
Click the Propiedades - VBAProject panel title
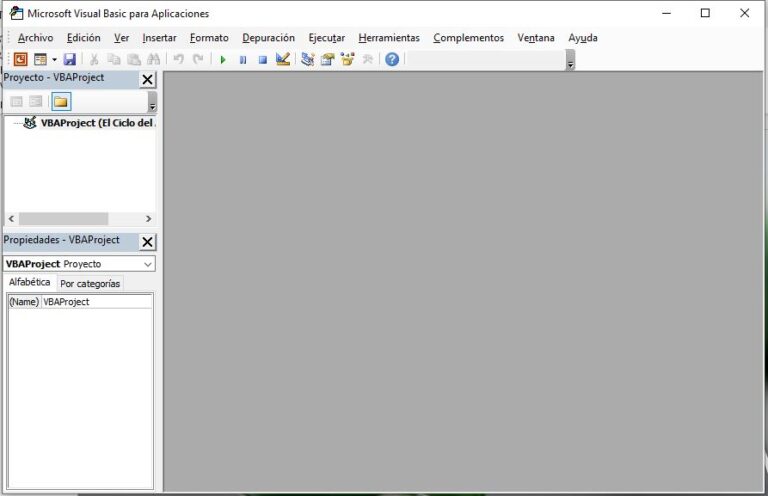pyautogui.click(x=61, y=240)
